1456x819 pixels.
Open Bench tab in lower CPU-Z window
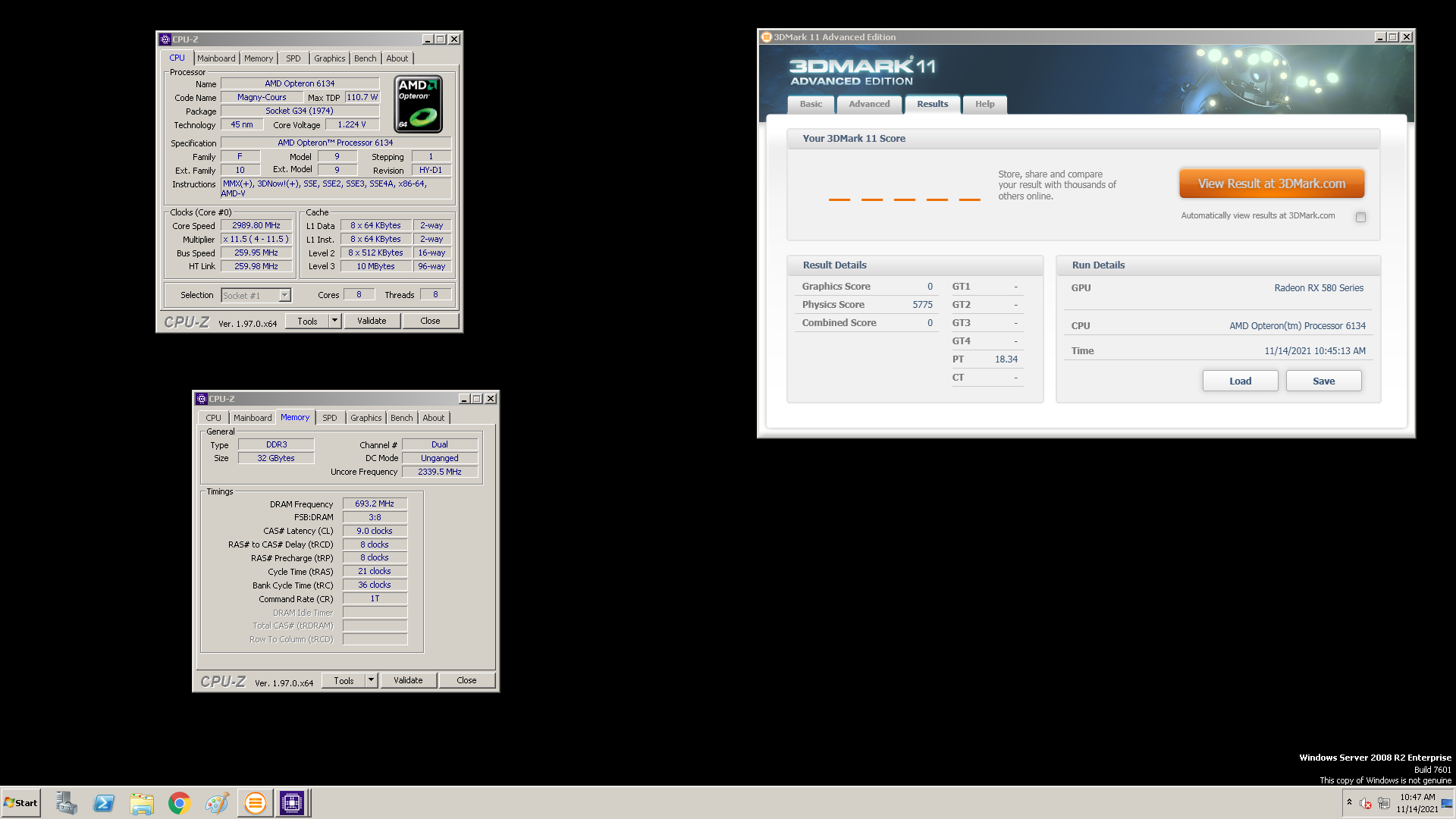[402, 418]
